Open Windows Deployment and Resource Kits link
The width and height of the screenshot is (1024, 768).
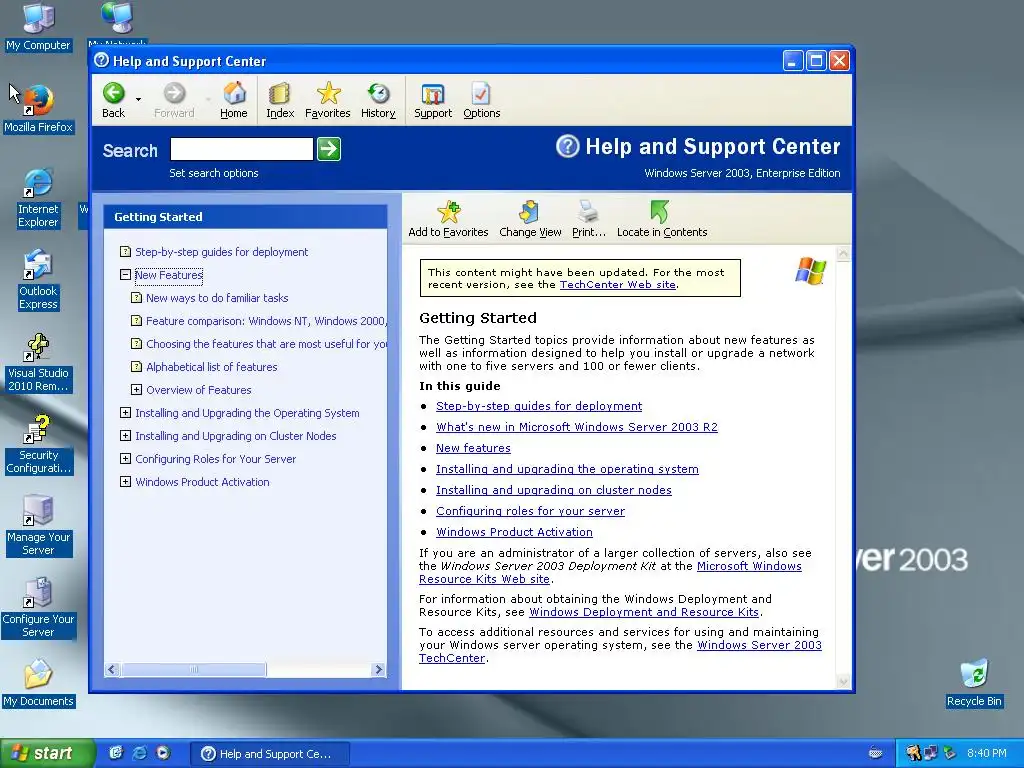point(644,612)
